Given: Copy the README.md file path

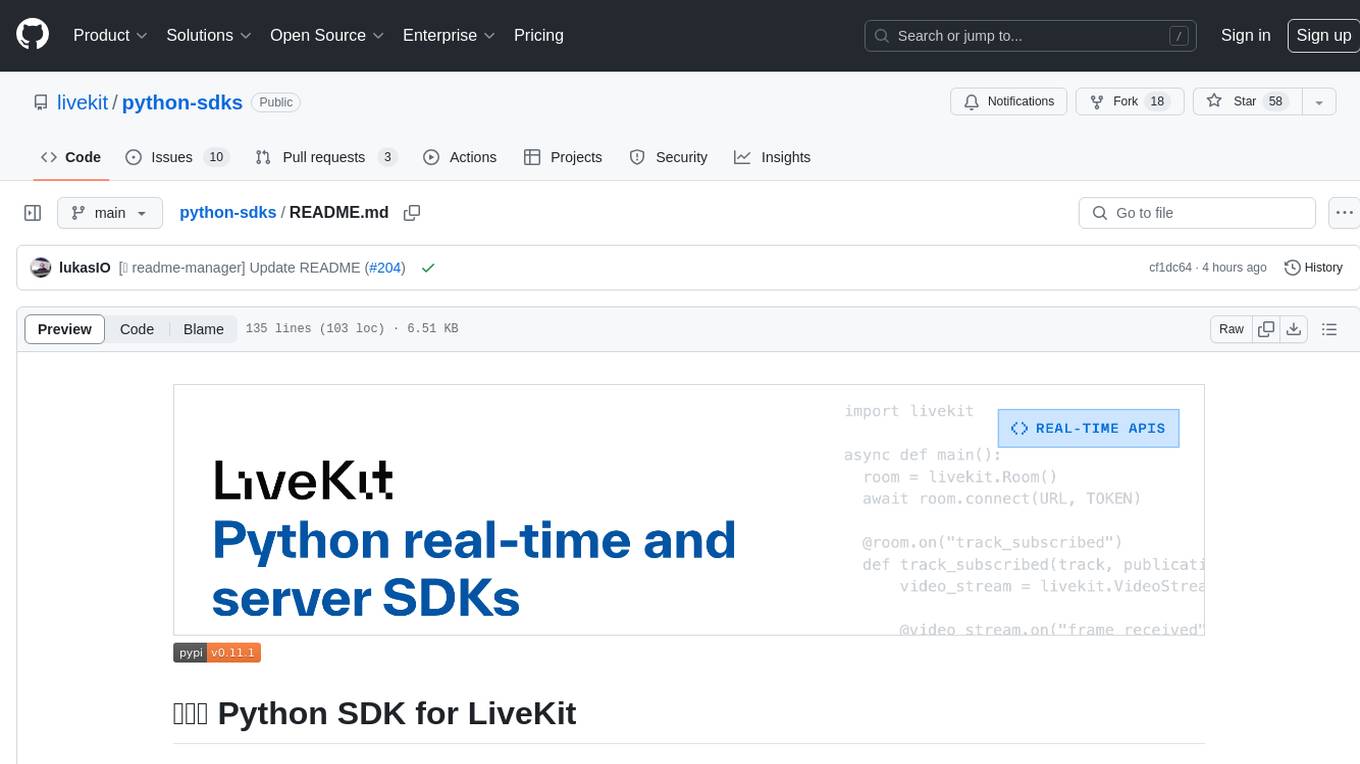Looking at the screenshot, I should (x=411, y=213).
